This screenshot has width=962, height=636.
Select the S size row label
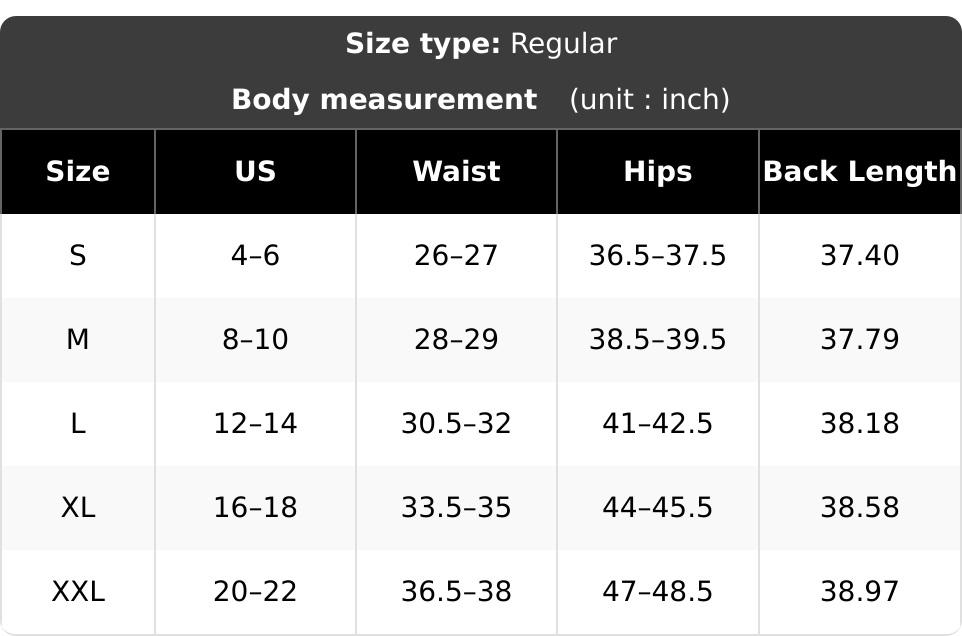[x=78, y=256]
